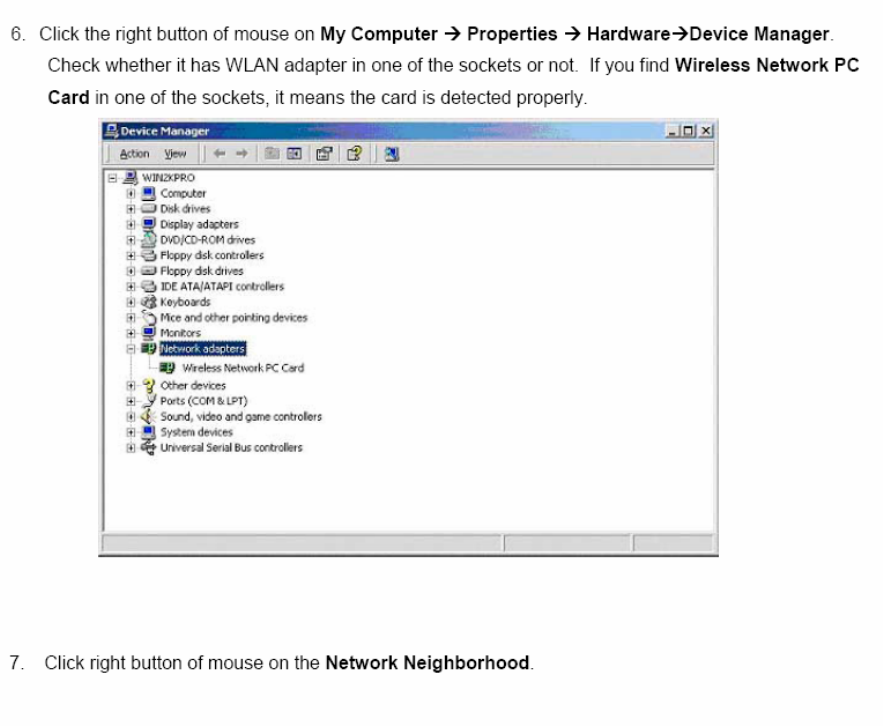Expand Universal Serial Bus controllers node

[x=131, y=448]
